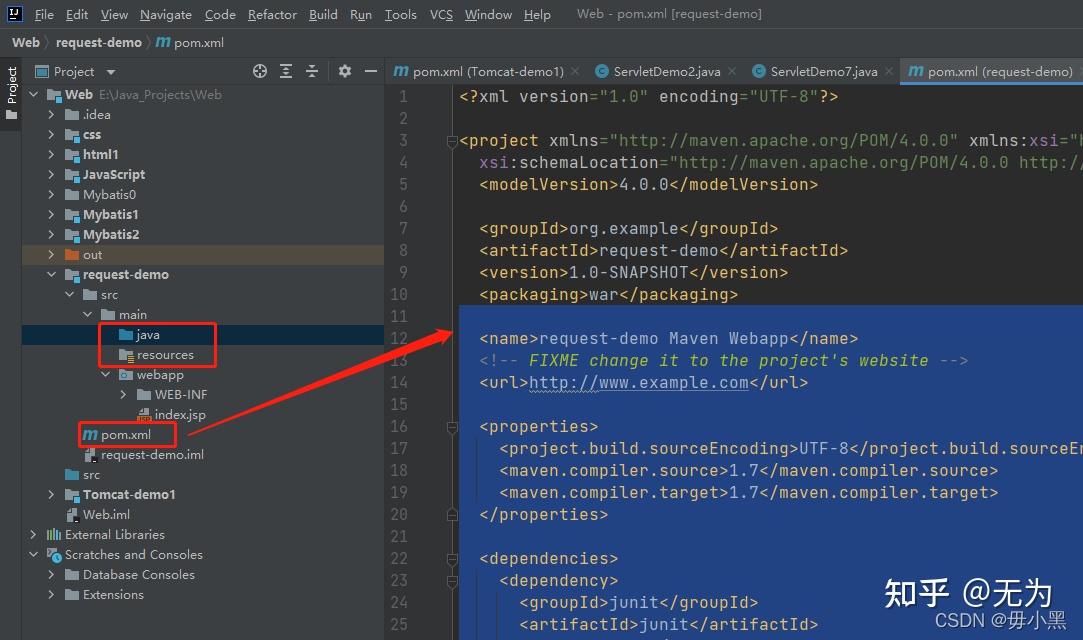
Task: Open the Refactor menu
Action: pyautogui.click(x=272, y=14)
